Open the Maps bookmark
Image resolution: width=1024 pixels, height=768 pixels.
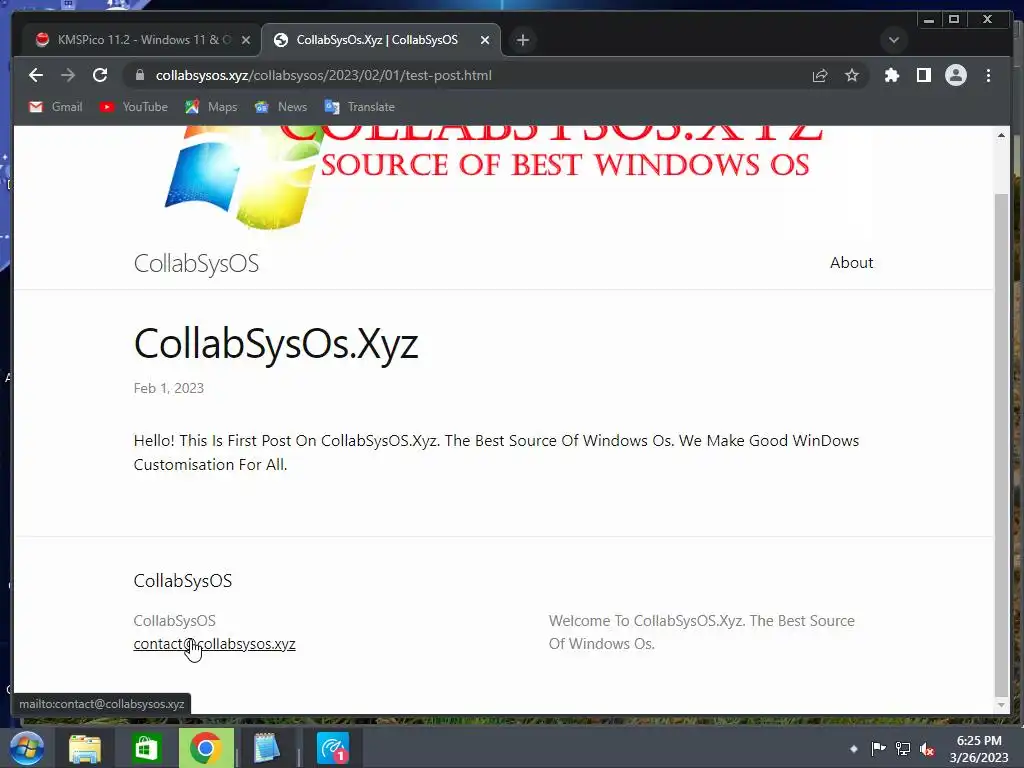[211, 107]
